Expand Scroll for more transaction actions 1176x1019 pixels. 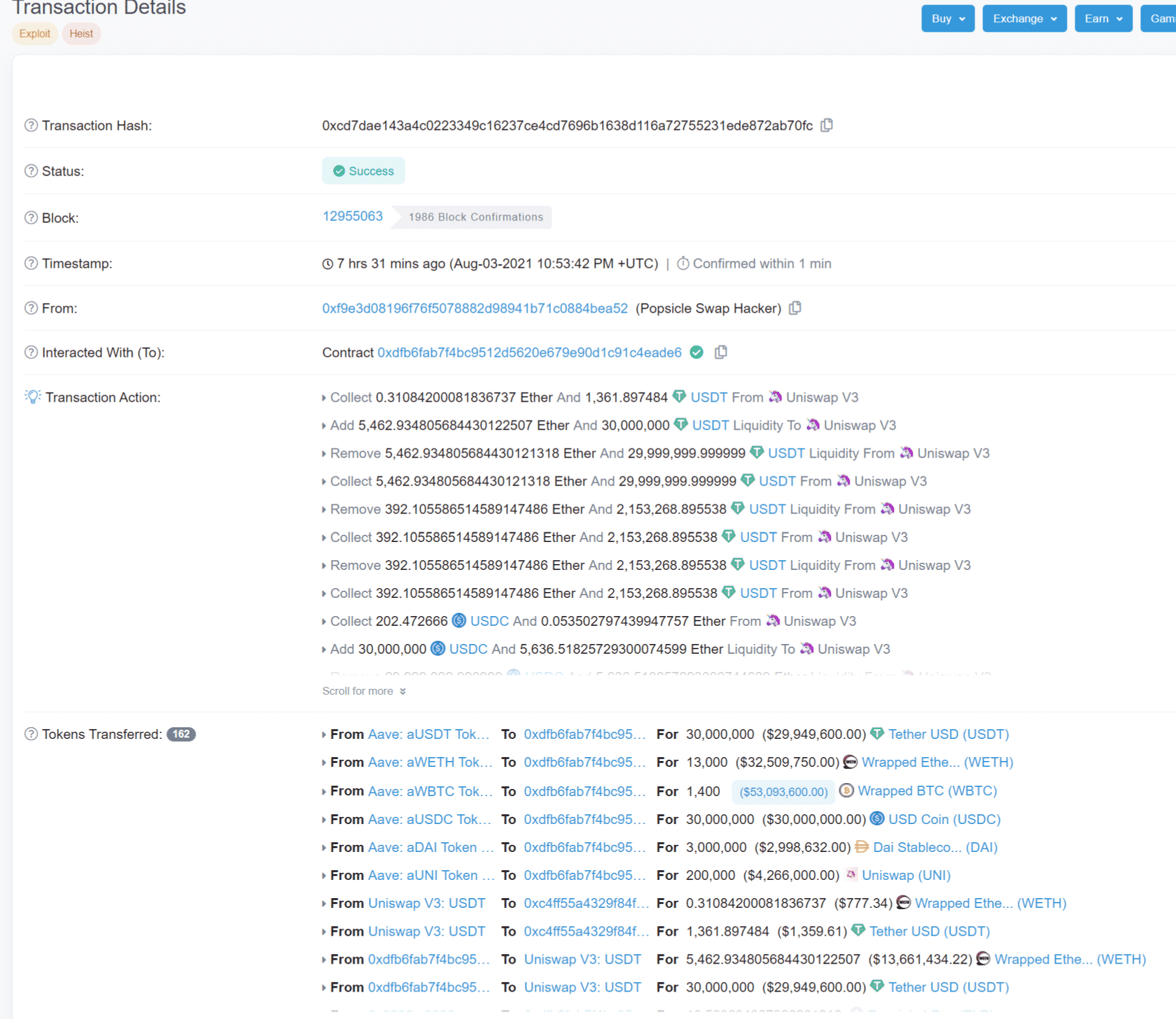(x=364, y=691)
